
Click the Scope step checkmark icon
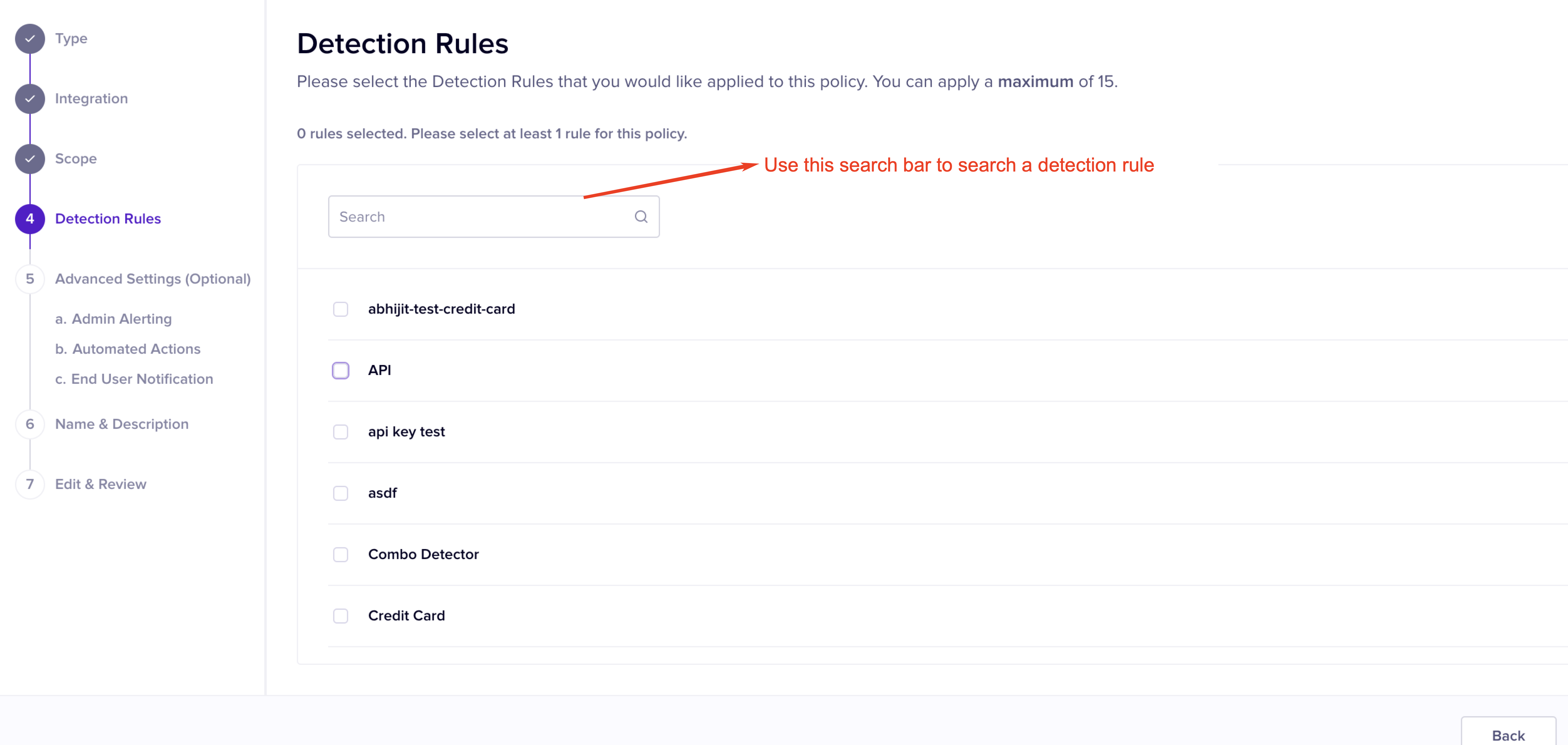tap(30, 159)
